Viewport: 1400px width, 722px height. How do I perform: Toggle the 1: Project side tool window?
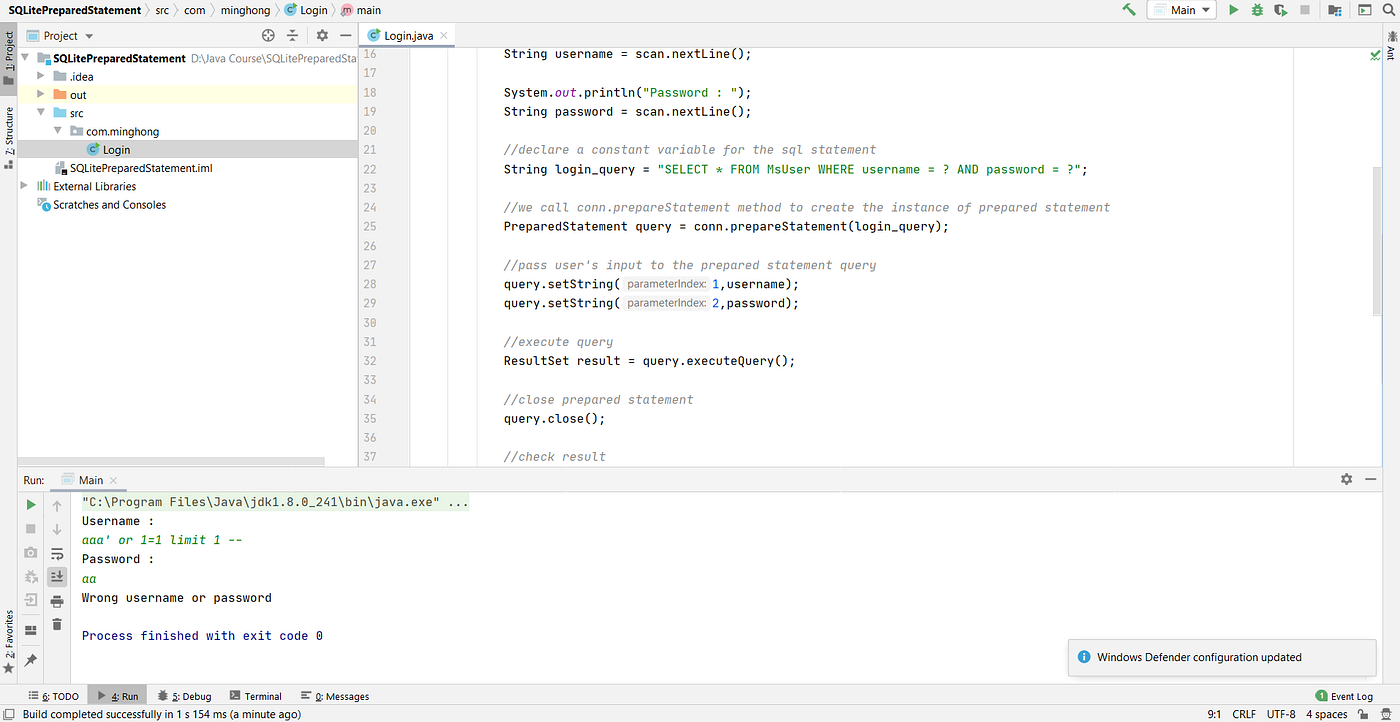coord(8,58)
